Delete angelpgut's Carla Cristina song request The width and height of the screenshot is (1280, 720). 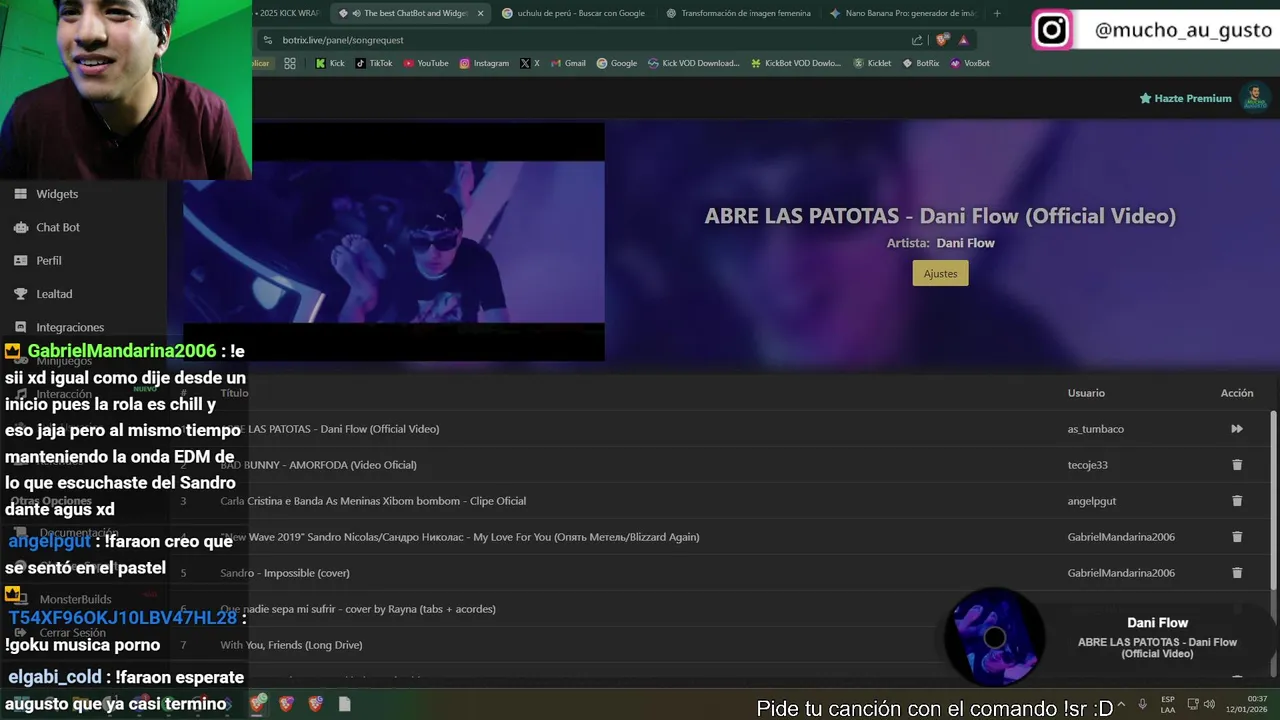click(x=1237, y=501)
